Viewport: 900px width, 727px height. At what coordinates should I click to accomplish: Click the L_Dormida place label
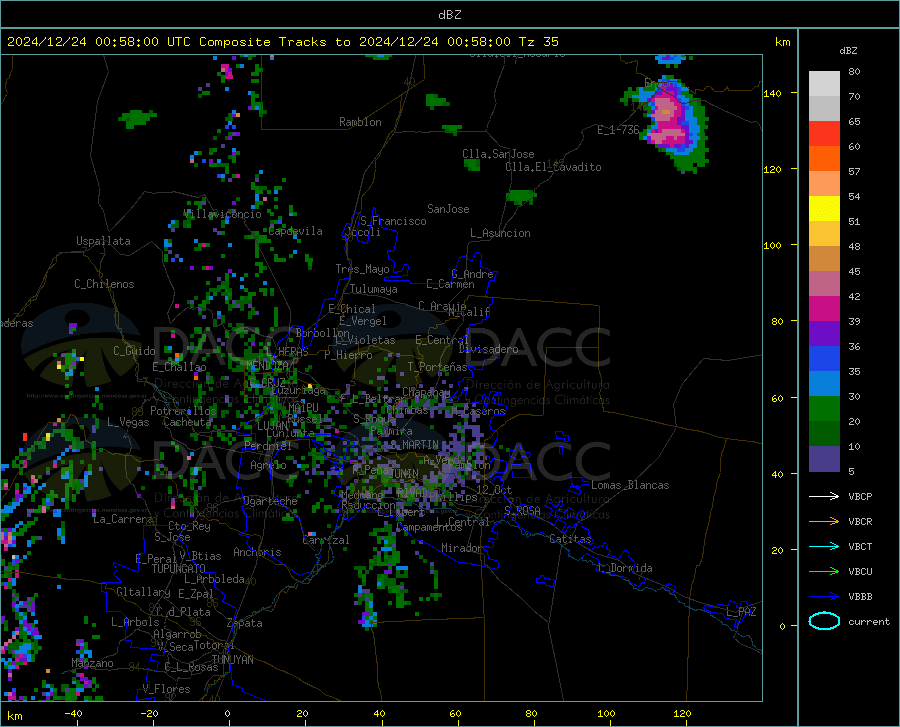tap(624, 568)
